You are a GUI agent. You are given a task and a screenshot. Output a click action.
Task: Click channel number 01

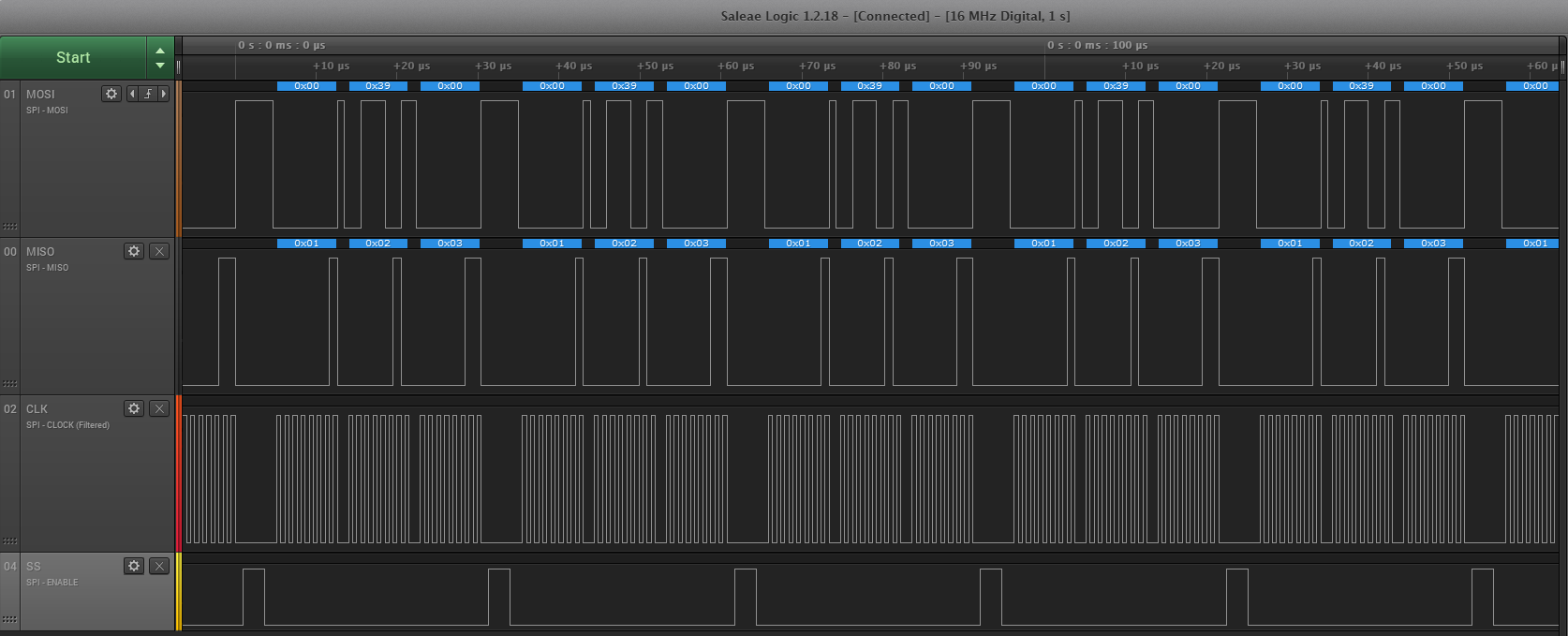tap(10, 95)
